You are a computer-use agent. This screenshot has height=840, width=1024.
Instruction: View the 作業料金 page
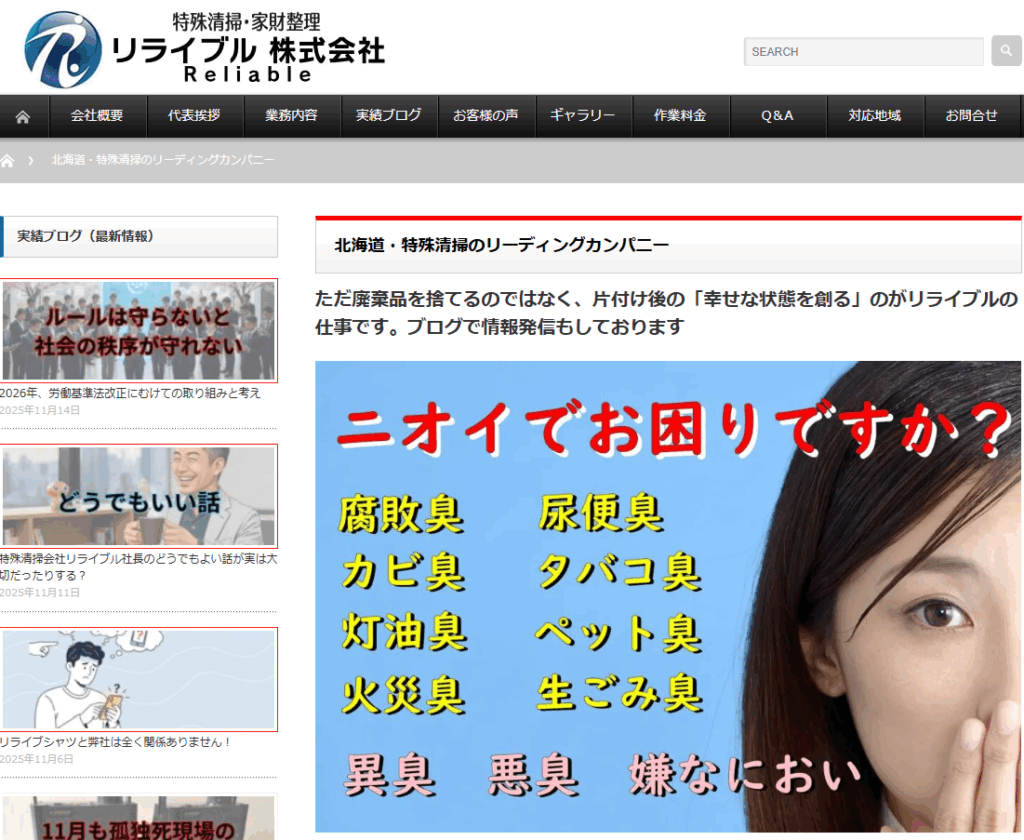(x=680, y=116)
